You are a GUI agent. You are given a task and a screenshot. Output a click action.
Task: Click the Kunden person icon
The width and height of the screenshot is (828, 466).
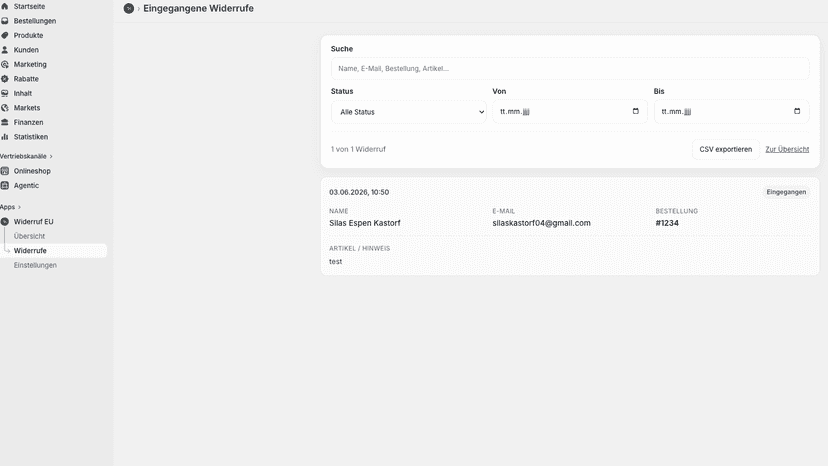pos(5,50)
